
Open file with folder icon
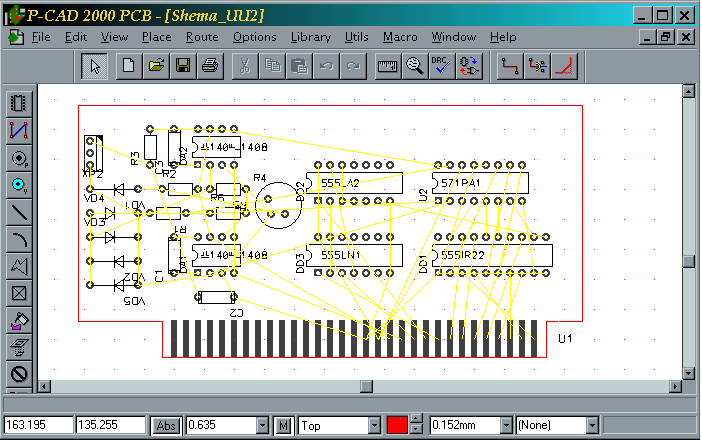[x=156, y=66]
